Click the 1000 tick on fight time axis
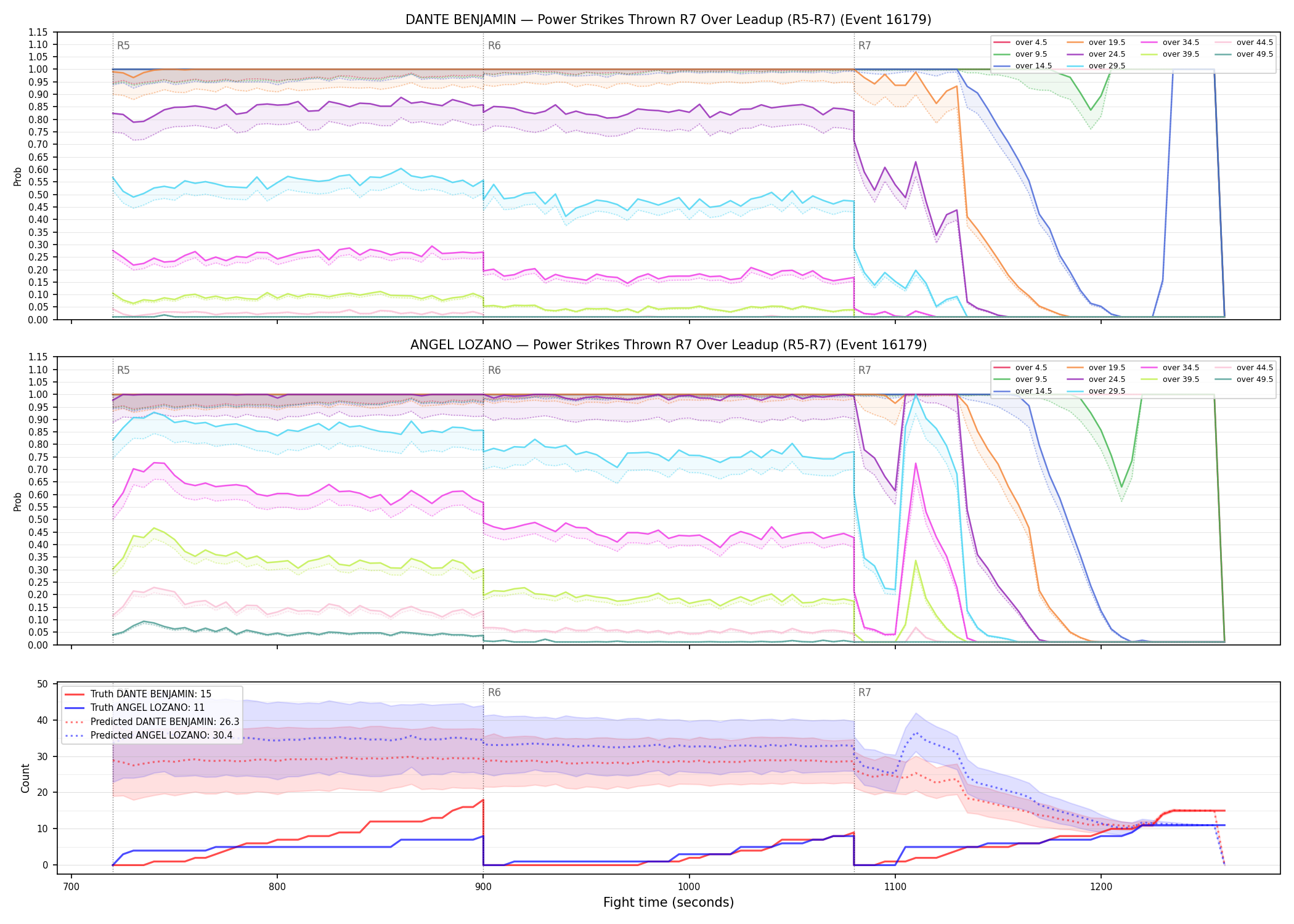This screenshot has height=924, width=1294. (x=689, y=886)
